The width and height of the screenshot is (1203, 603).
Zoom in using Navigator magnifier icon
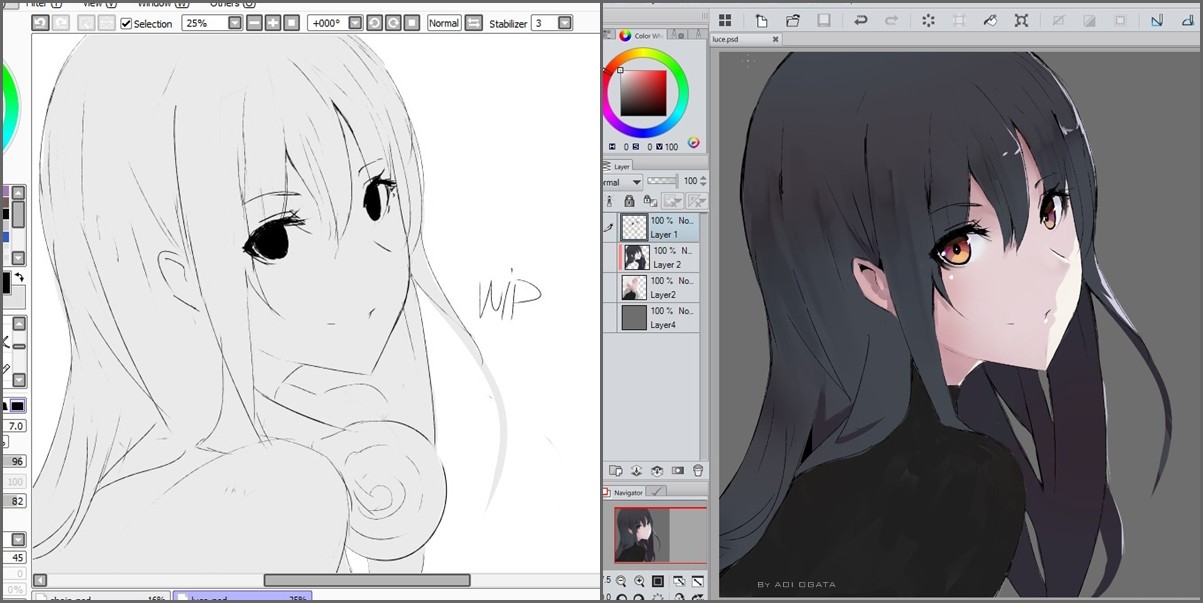(x=639, y=581)
